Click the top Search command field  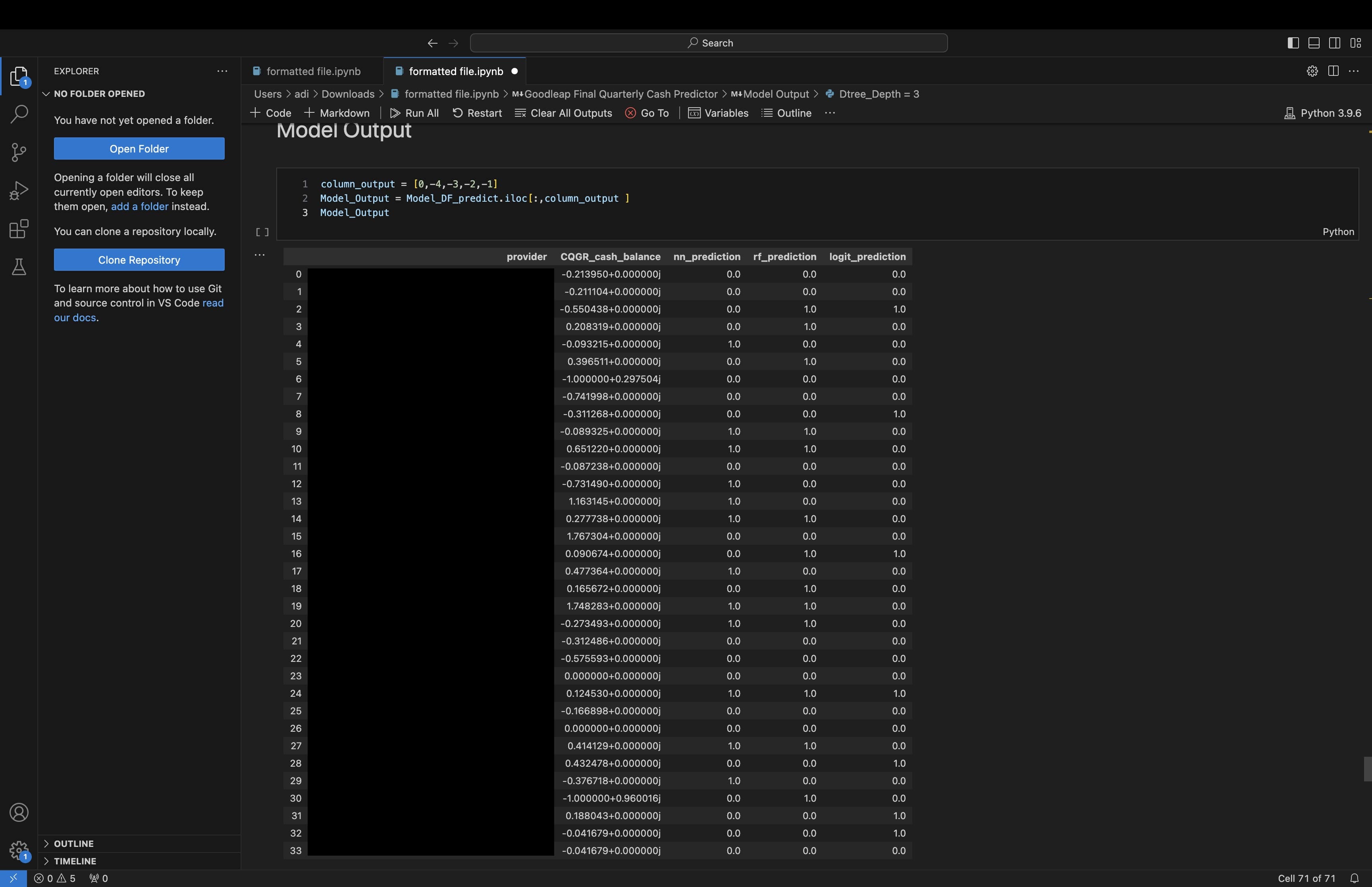pyautogui.click(x=709, y=43)
